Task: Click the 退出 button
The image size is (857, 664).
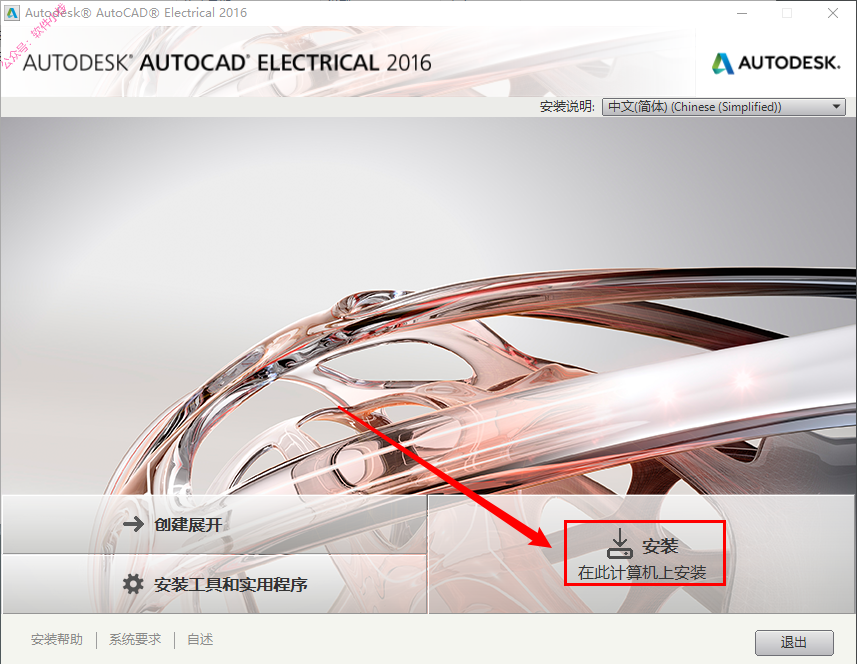Action: pos(794,642)
